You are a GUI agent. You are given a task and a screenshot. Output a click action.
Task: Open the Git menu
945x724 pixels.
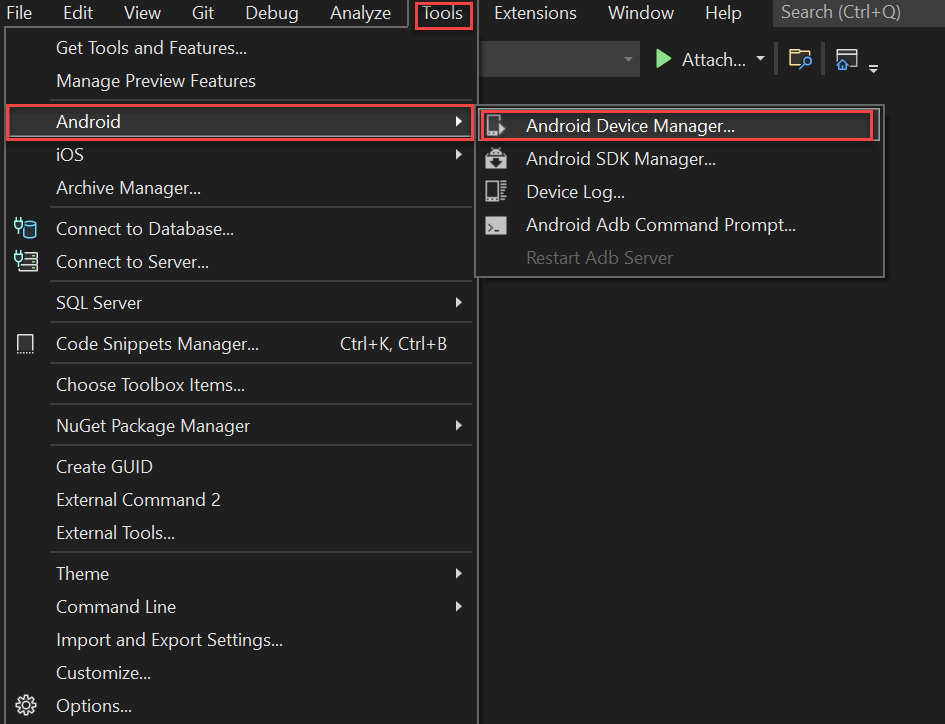click(x=202, y=13)
